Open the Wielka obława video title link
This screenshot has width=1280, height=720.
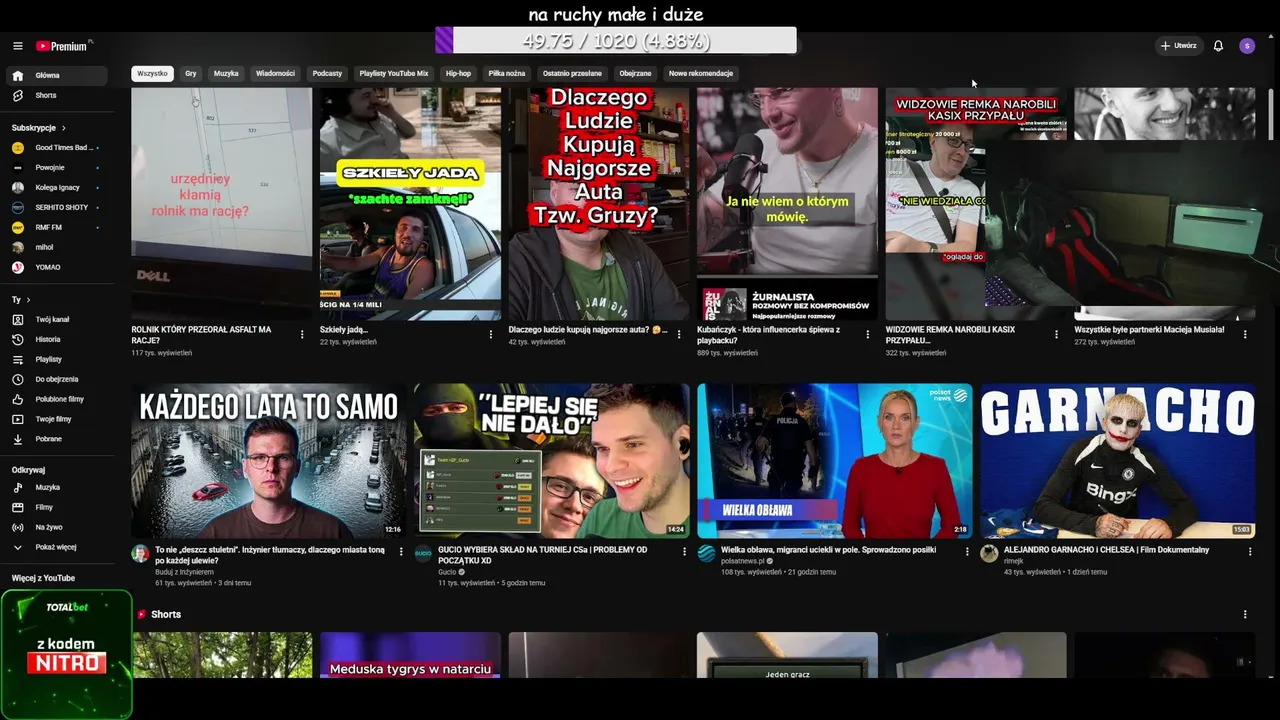(x=828, y=550)
